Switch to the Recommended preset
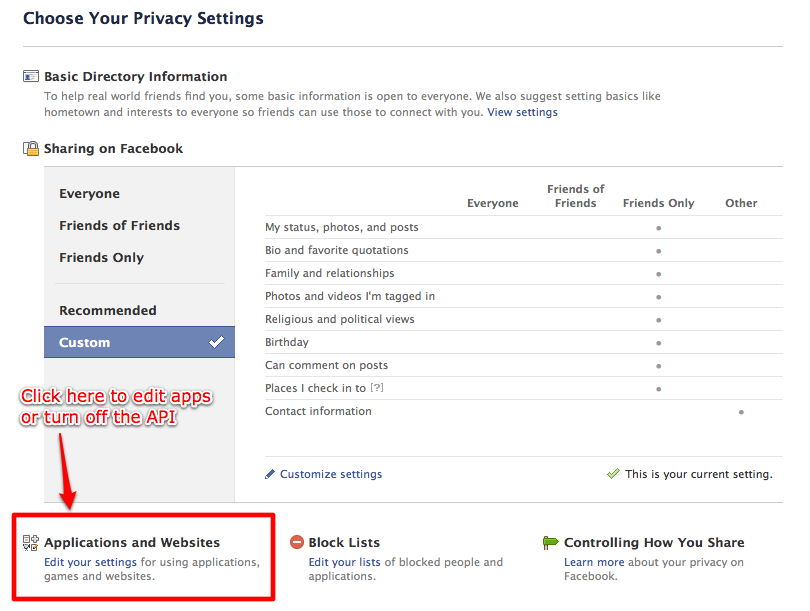 click(107, 310)
